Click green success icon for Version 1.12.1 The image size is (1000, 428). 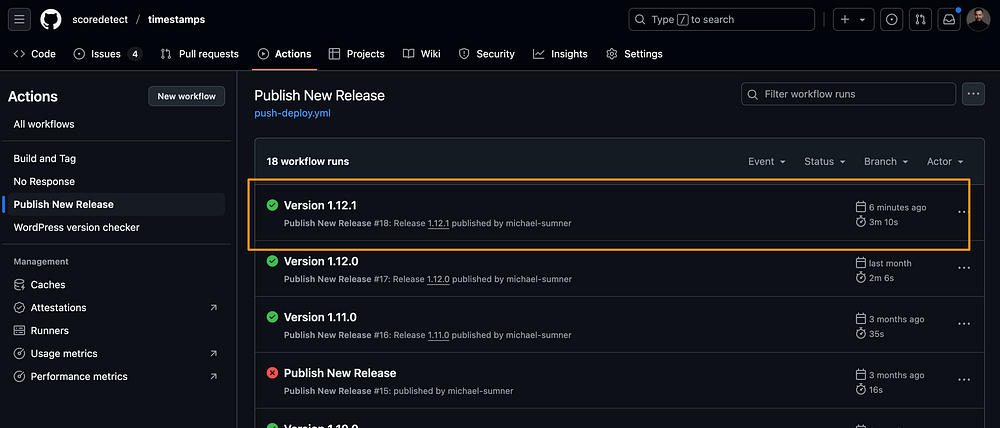pyautogui.click(x=272, y=205)
